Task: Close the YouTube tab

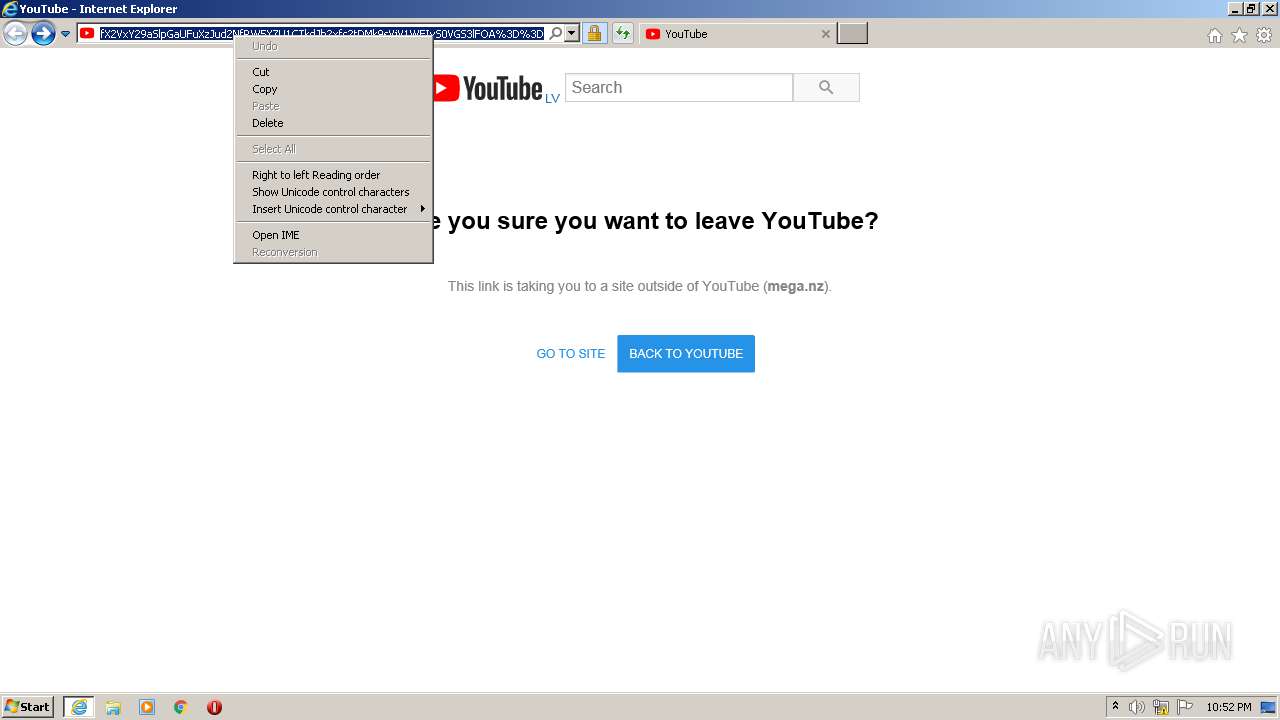Action: [825, 34]
